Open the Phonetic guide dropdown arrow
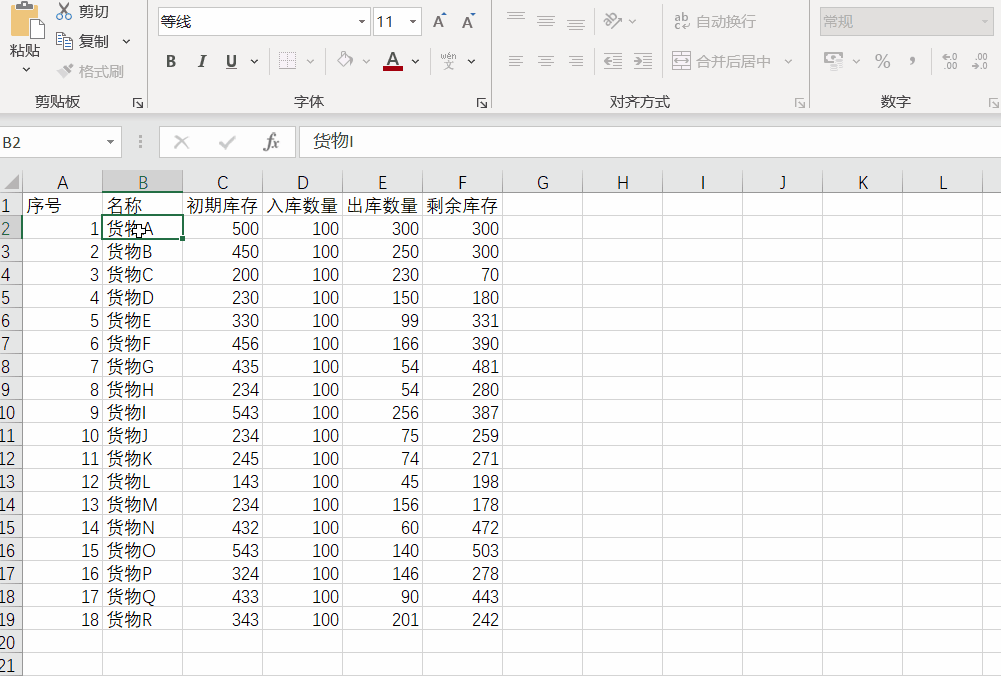 tap(471, 61)
